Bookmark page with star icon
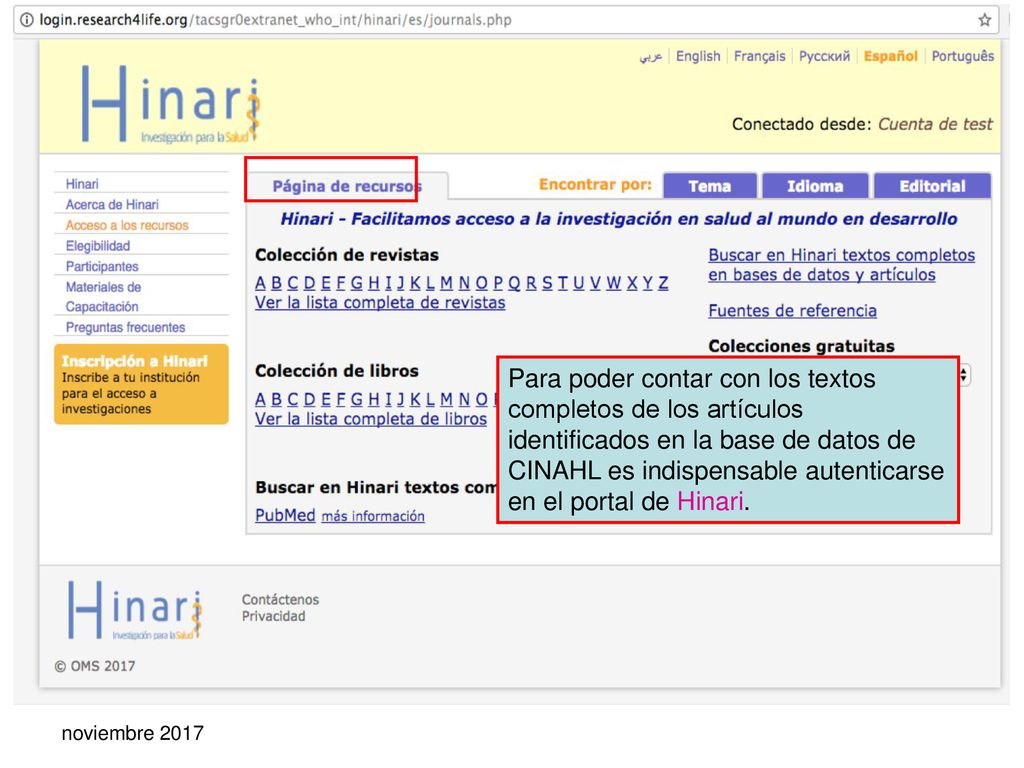Viewport: 1024px width, 768px height. tap(985, 20)
